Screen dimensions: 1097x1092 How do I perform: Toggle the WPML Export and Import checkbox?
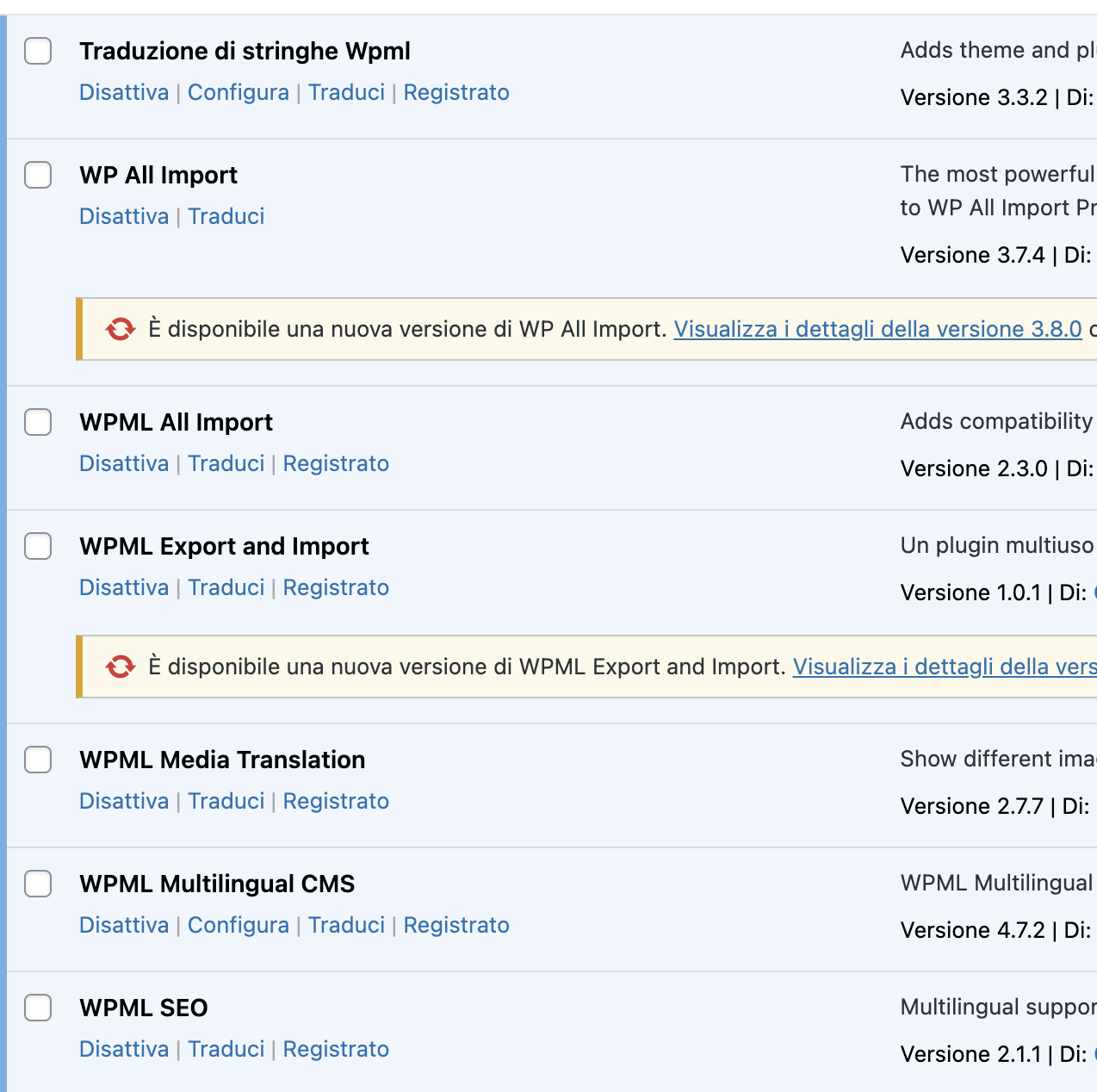point(38,546)
